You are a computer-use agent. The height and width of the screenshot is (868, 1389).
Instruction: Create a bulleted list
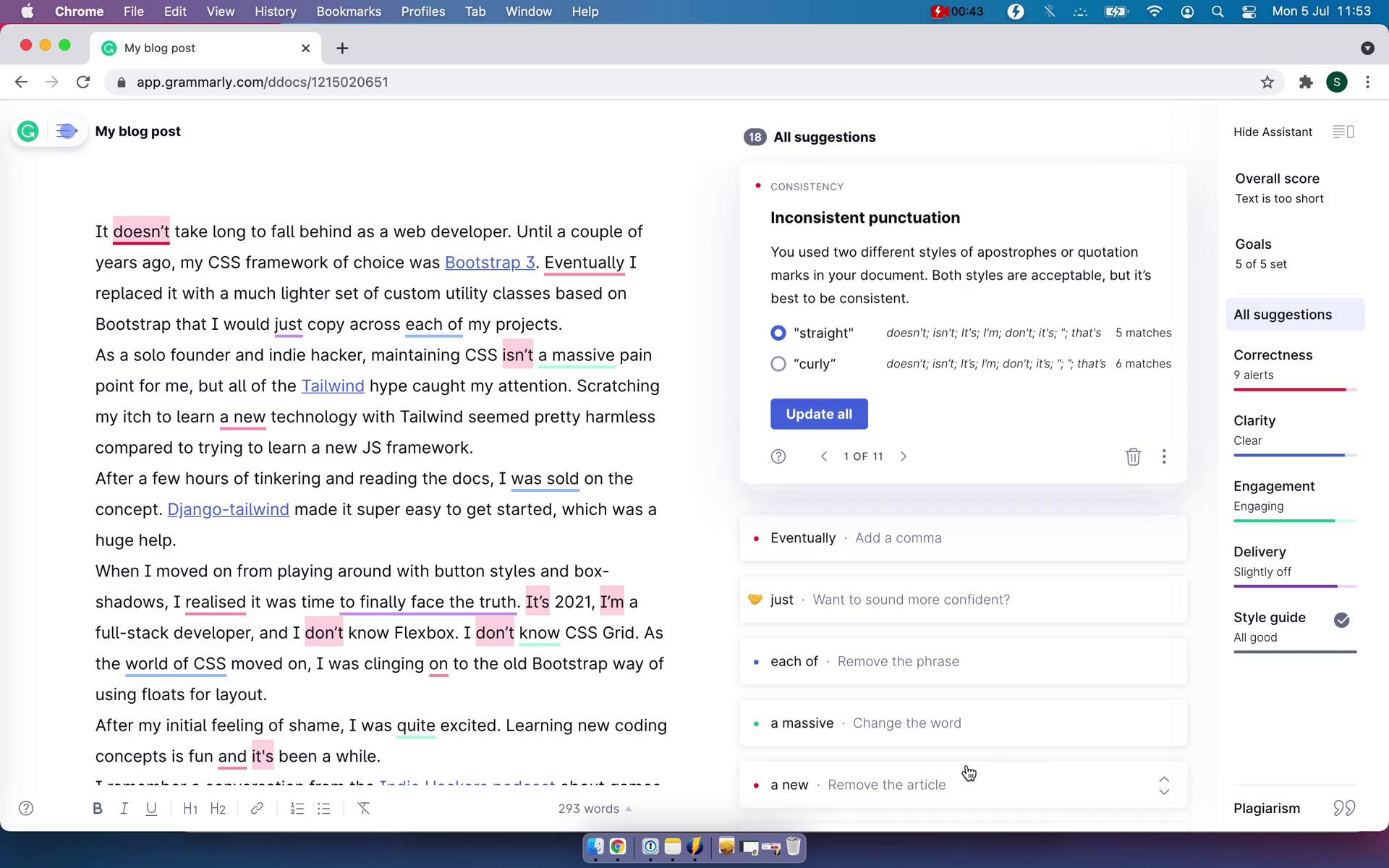pos(323,809)
